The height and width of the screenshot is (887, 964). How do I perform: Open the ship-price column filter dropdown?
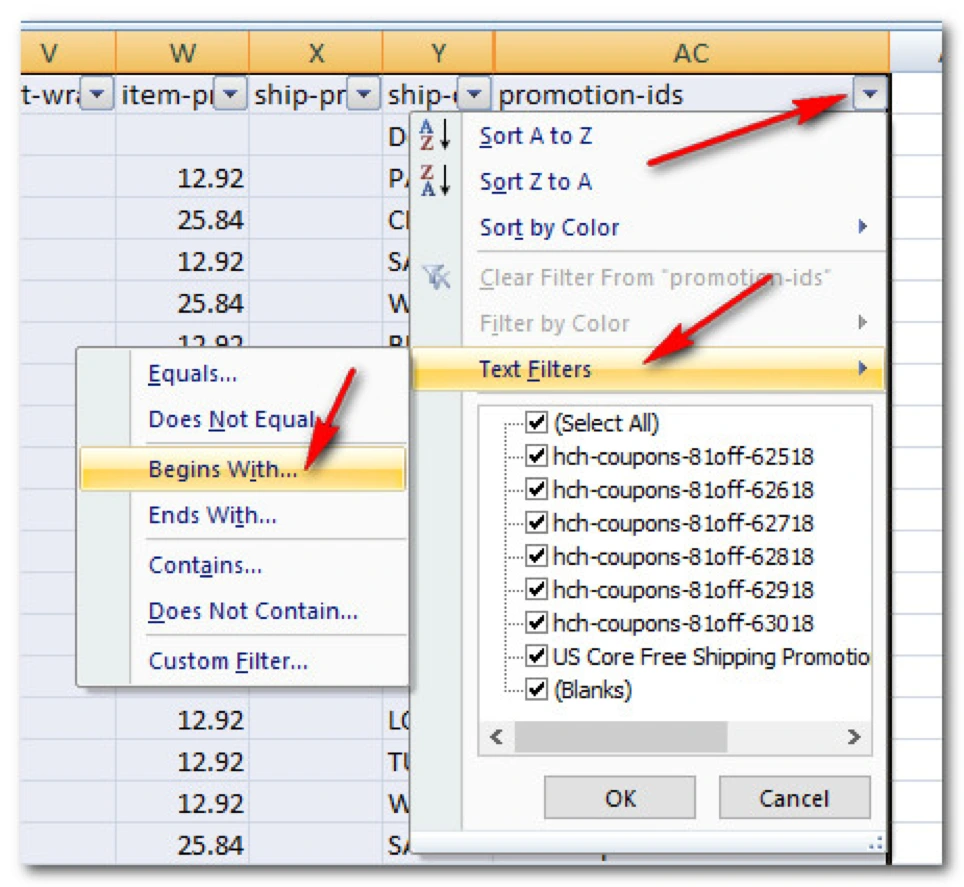click(x=365, y=95)
